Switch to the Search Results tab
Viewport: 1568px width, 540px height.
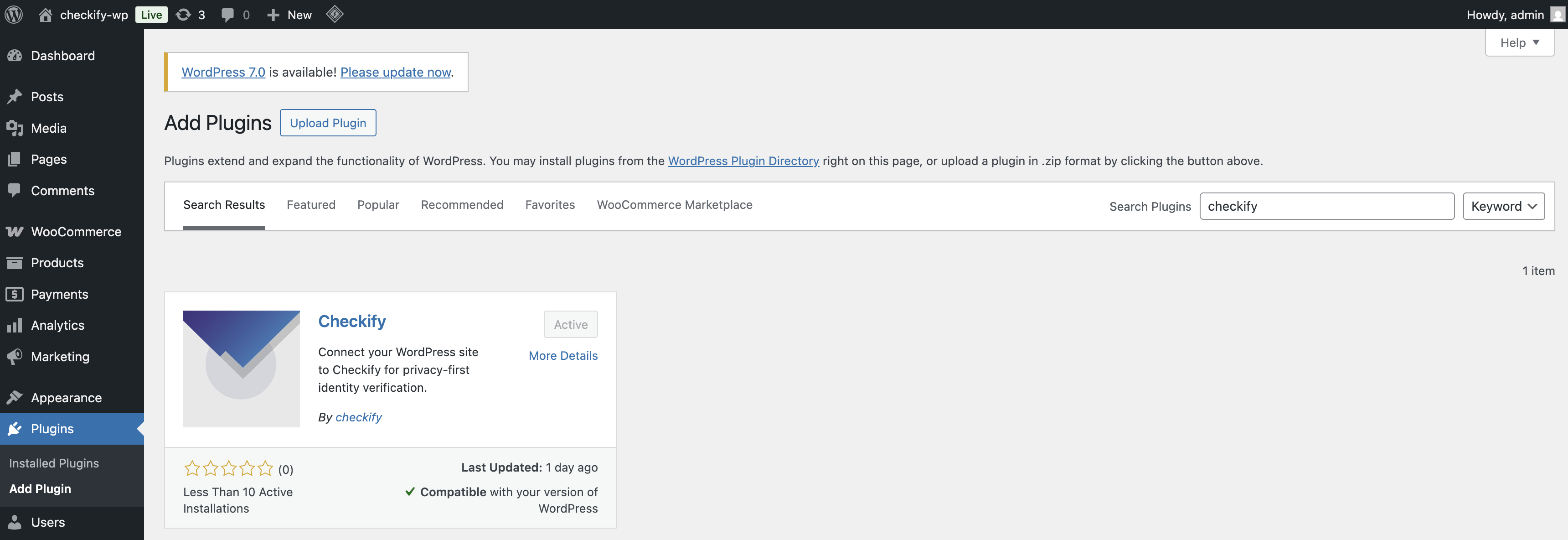(x=224, y=205)
